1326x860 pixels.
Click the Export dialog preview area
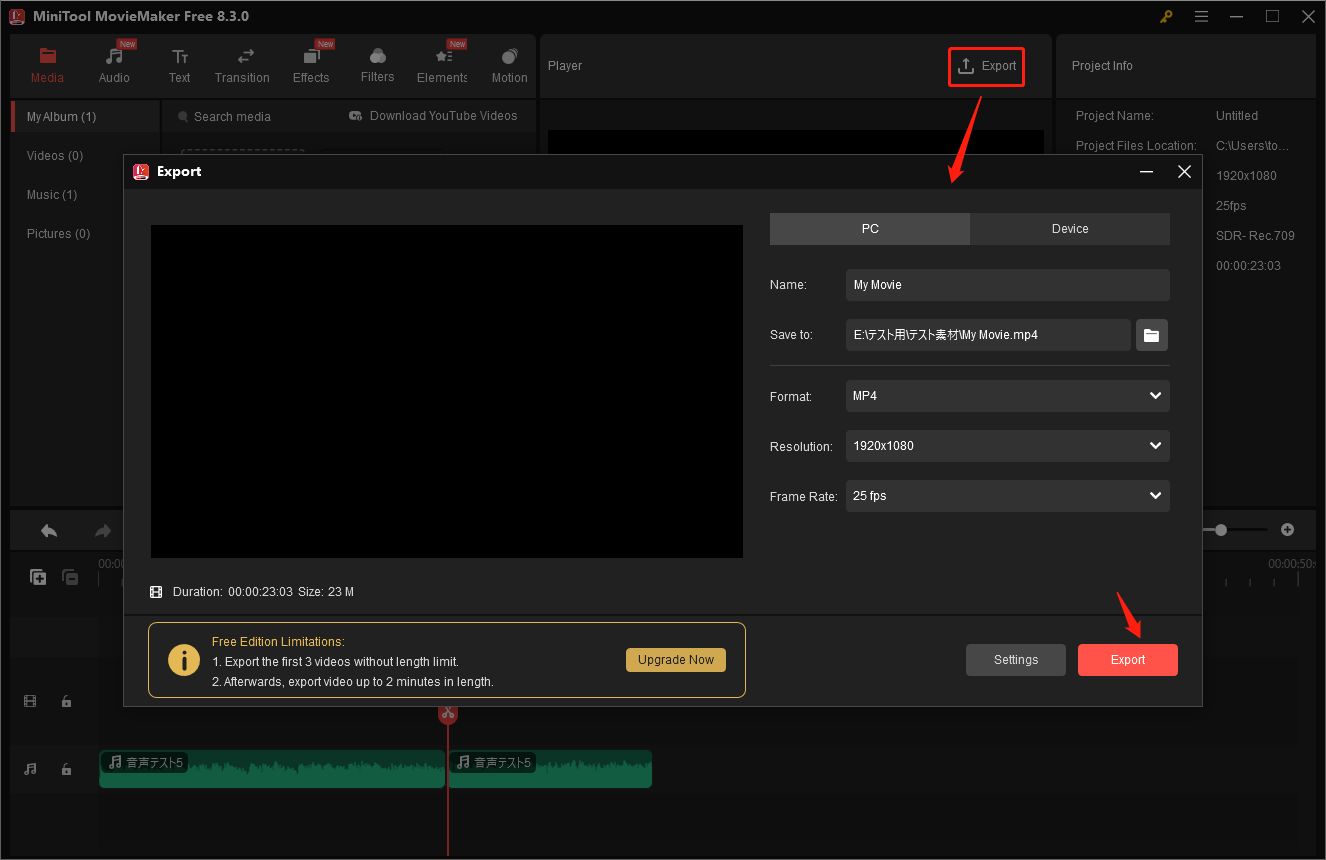click(447, 391)
